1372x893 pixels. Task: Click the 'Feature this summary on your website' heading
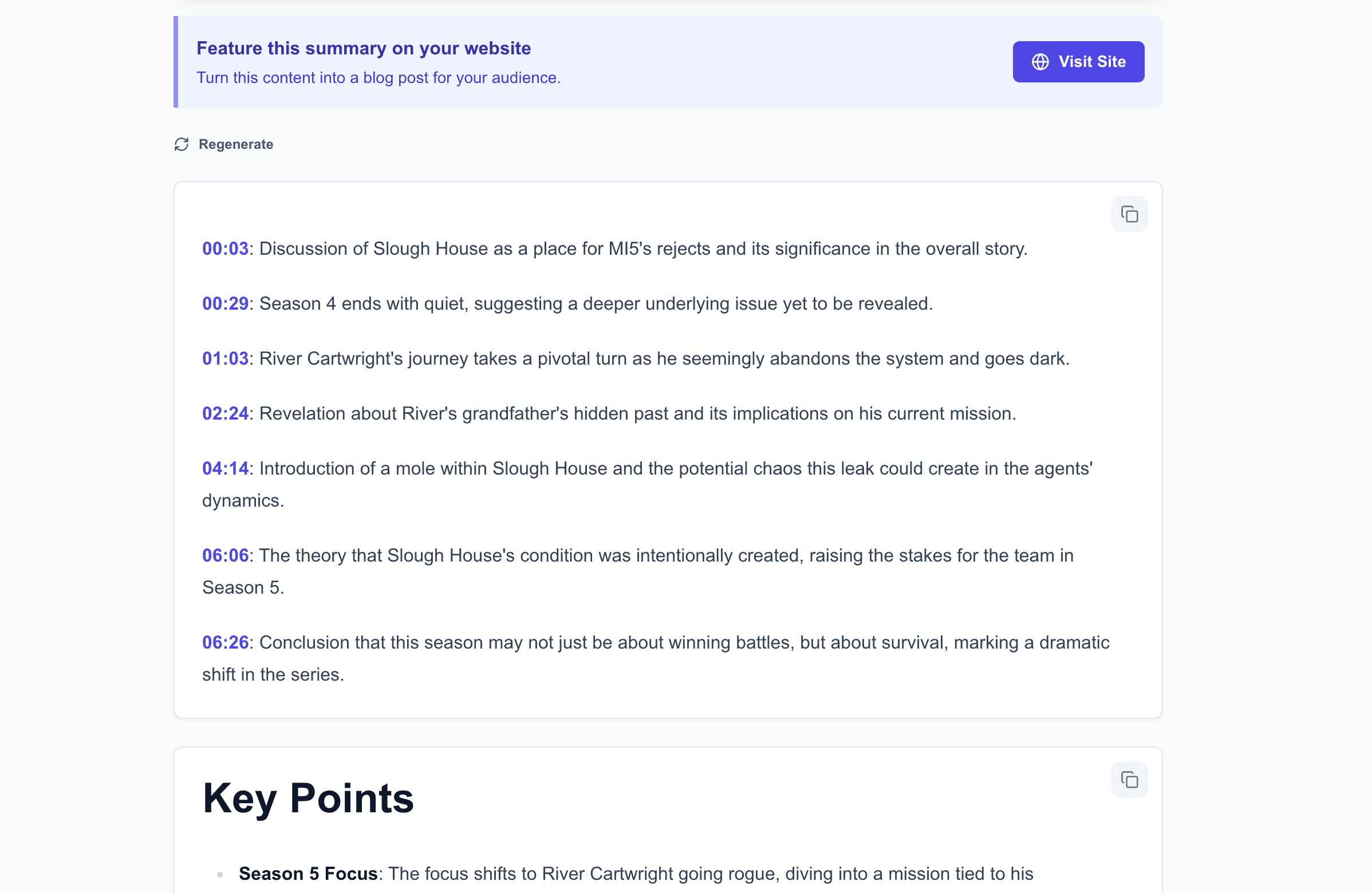363,49
